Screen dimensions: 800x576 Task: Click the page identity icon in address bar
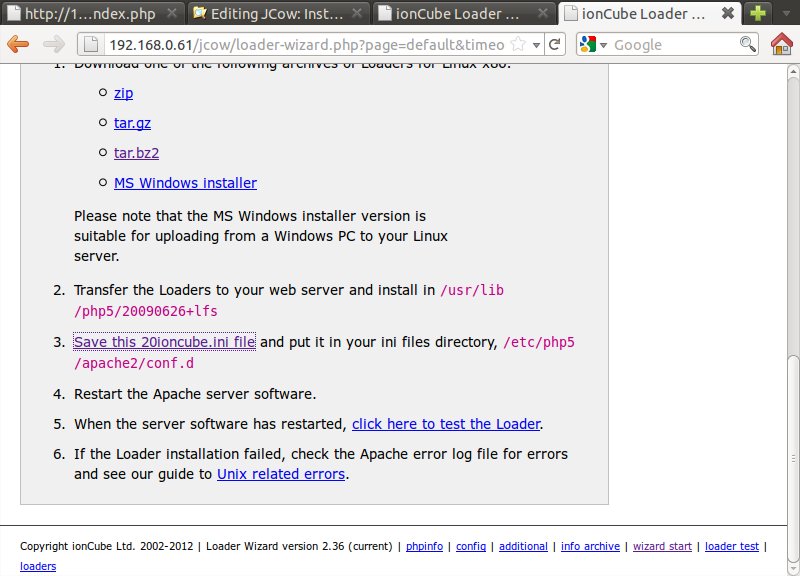tap(91, 44)
